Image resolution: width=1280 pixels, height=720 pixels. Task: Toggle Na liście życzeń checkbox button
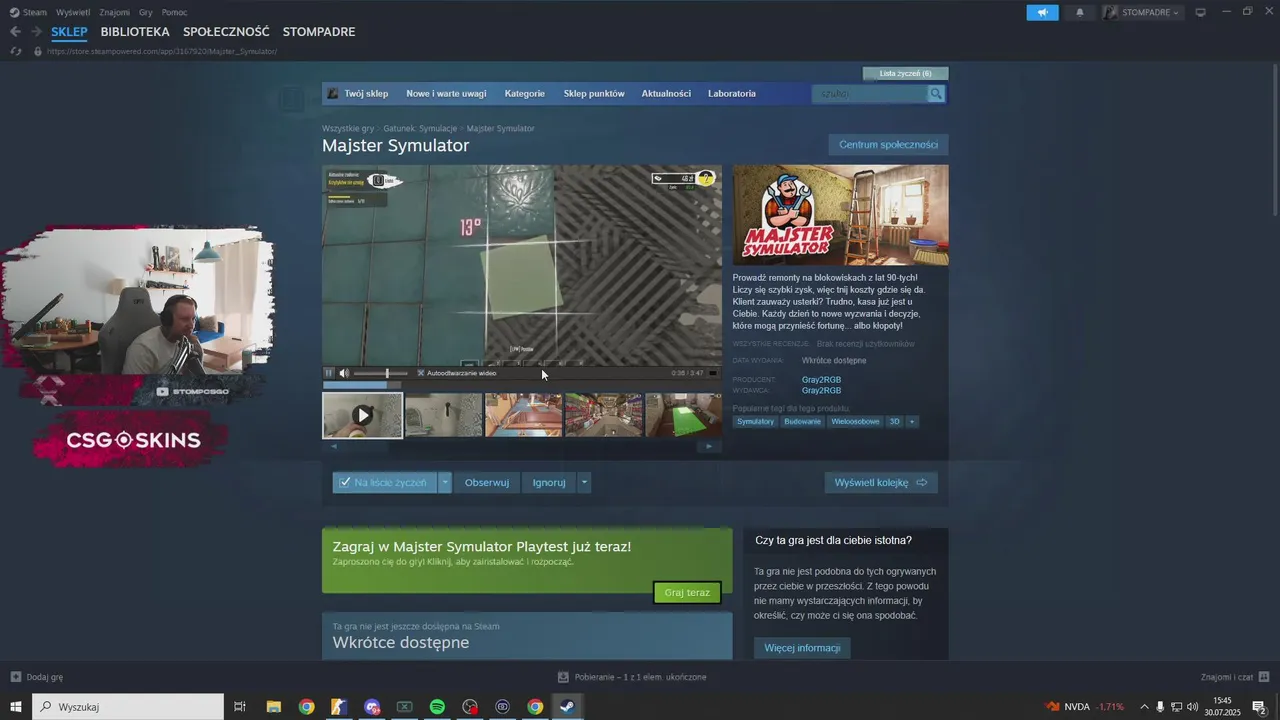[385, 482]
